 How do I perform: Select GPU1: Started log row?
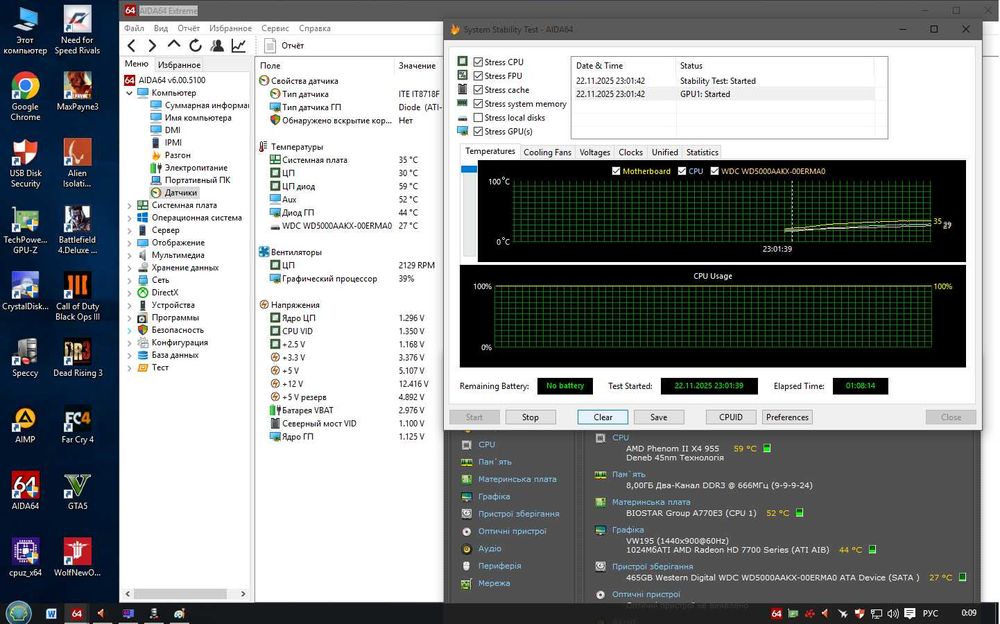click(724, 94)
